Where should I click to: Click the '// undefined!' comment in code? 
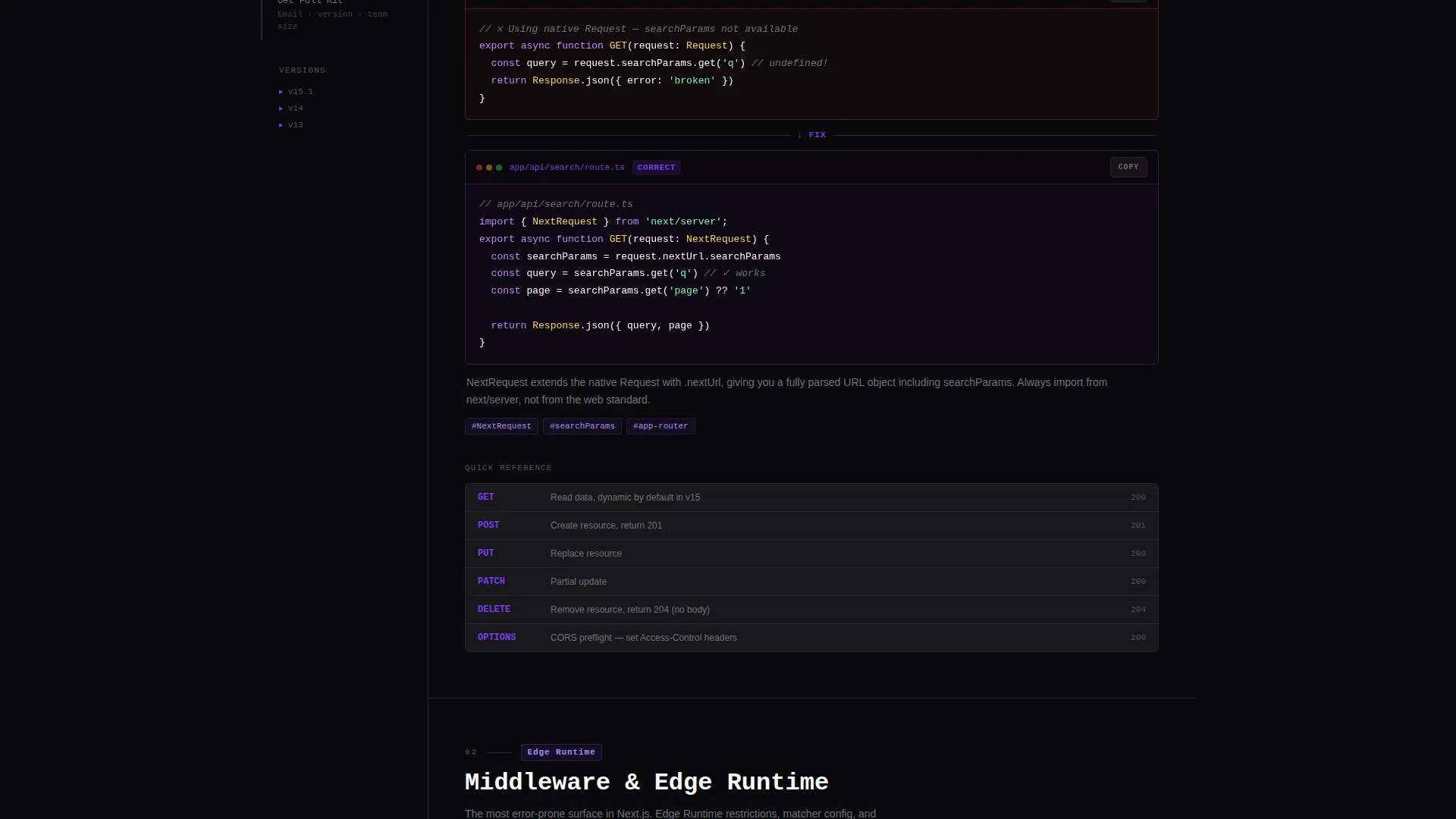(x=789, y=63)
